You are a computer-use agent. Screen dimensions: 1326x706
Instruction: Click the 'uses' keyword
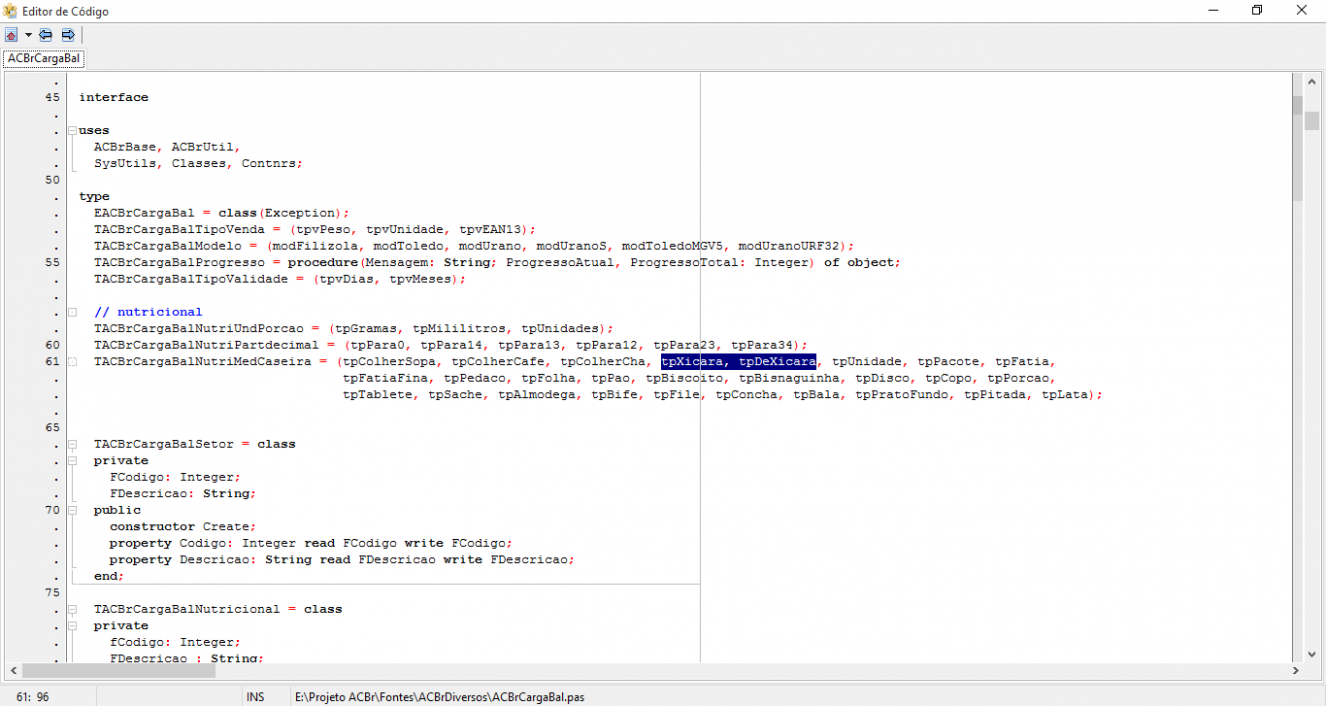tap(94, 130)
